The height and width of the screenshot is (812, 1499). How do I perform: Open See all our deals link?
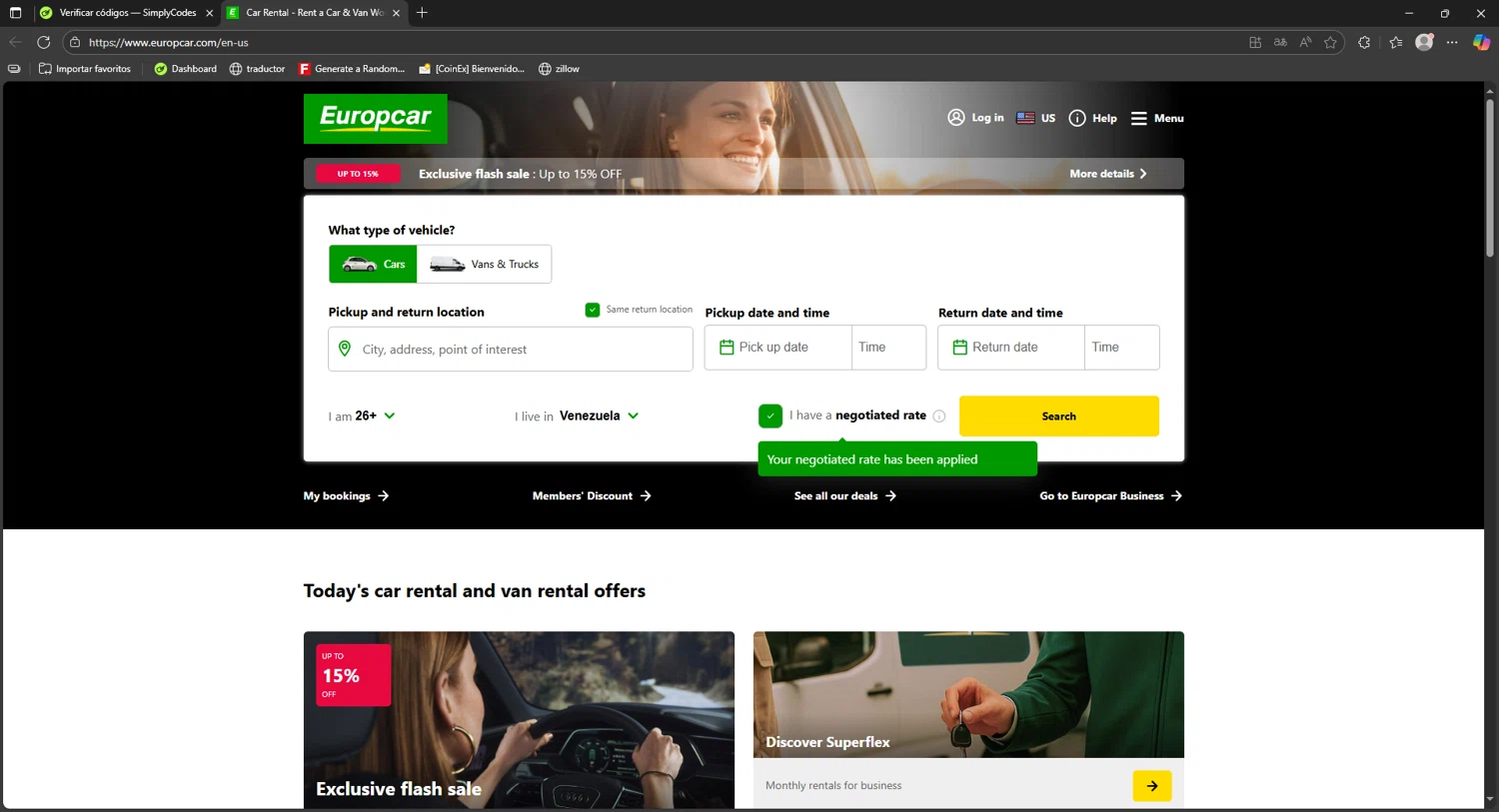click(845, 495)
